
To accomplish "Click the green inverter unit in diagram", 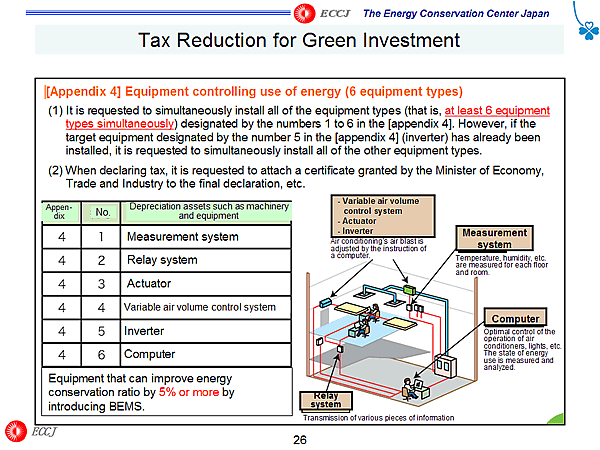I will click(409, 290).
